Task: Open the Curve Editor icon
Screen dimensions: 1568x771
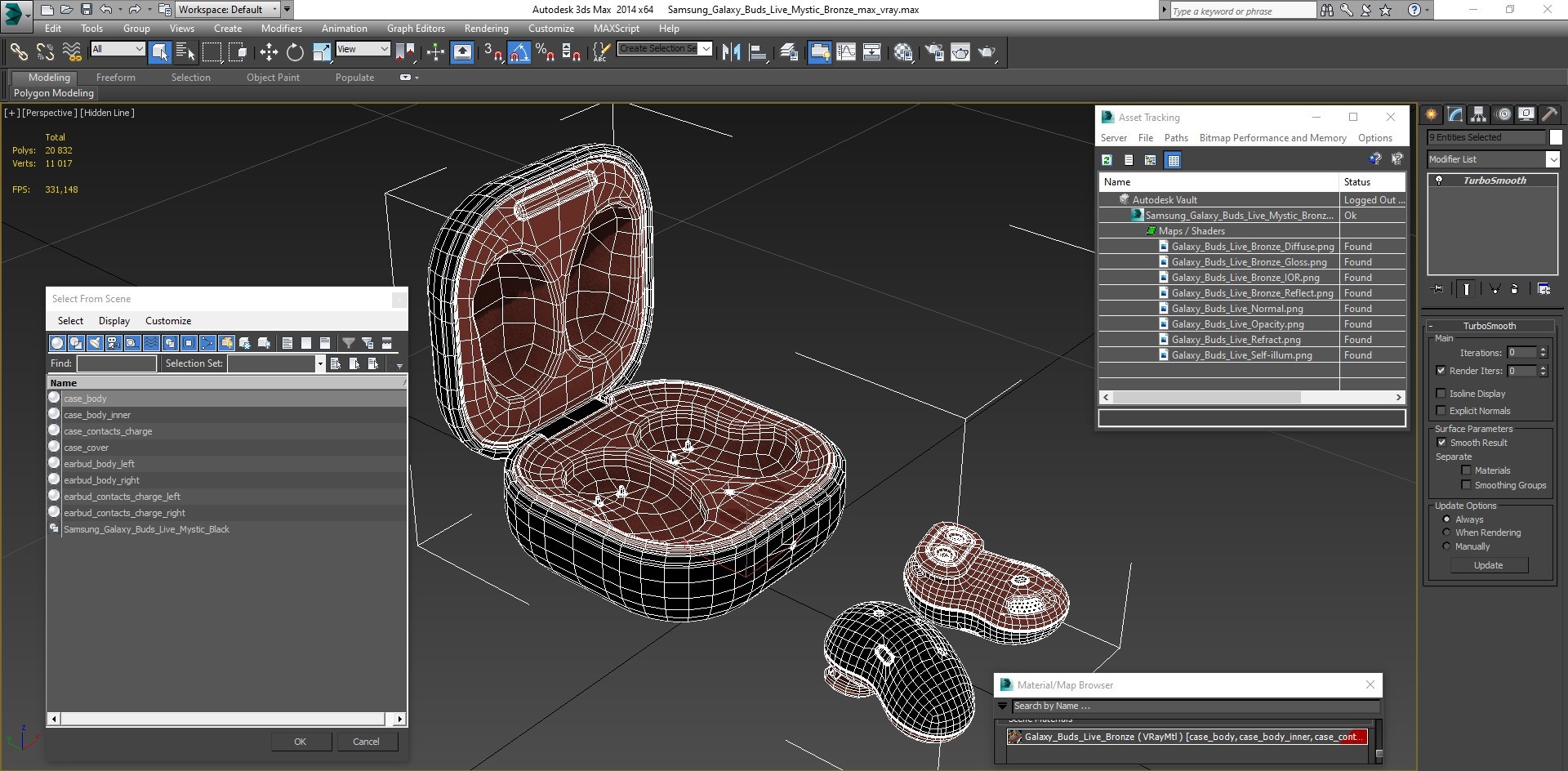Action: (846, 52)
